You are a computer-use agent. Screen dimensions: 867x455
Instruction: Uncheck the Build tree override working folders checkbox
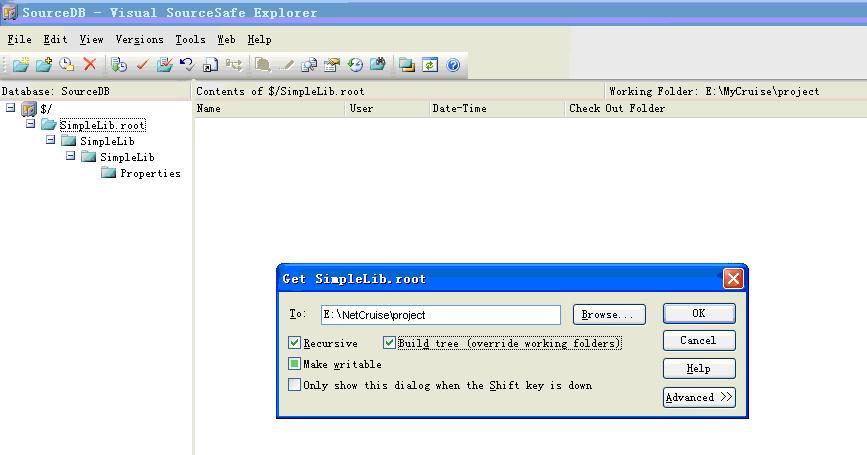coord(389,343)
